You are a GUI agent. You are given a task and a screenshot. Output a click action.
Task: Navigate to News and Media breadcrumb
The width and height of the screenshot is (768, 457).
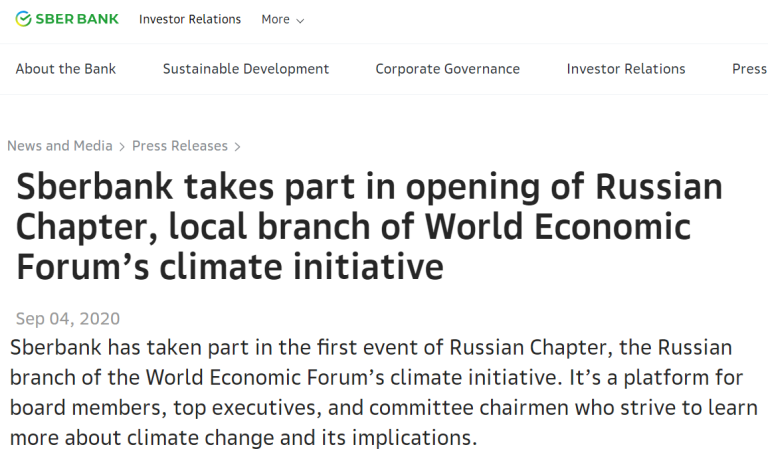(x=60, y=146)
